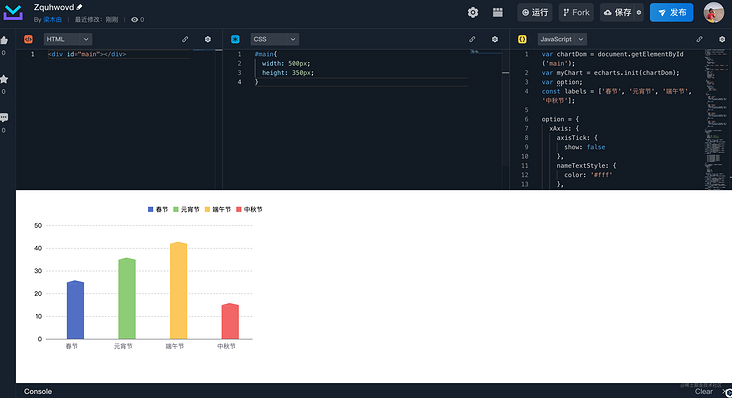Expand the JavaScript language dropdown
Screen dimensions: 732x398
coord(562,39)
